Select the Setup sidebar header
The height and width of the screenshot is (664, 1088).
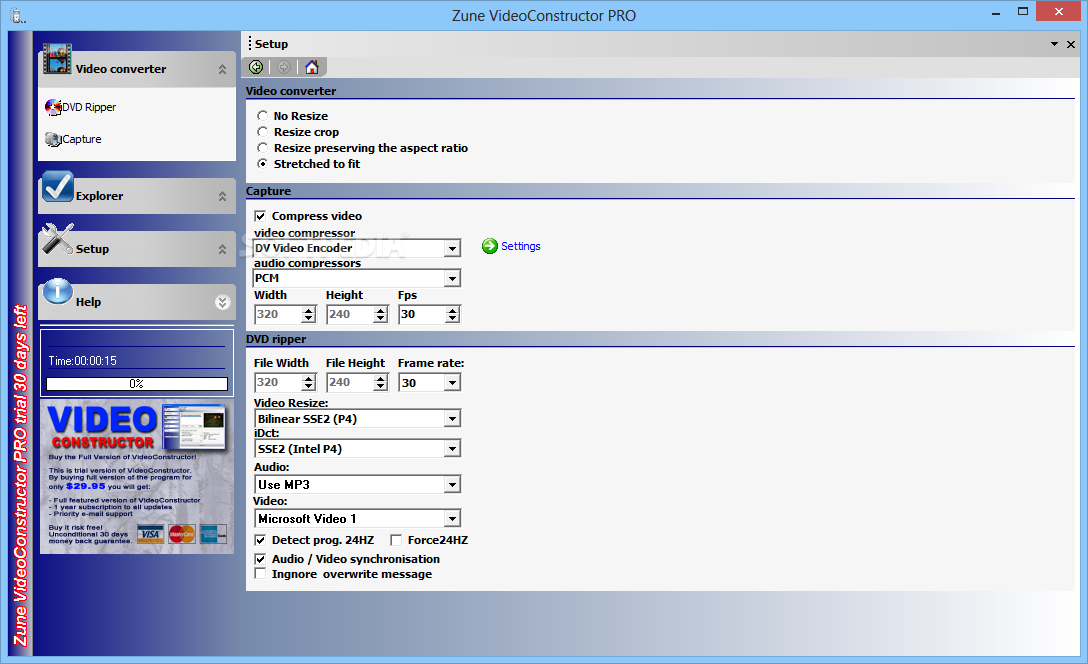pyautogui.click(x=137, y=249)
